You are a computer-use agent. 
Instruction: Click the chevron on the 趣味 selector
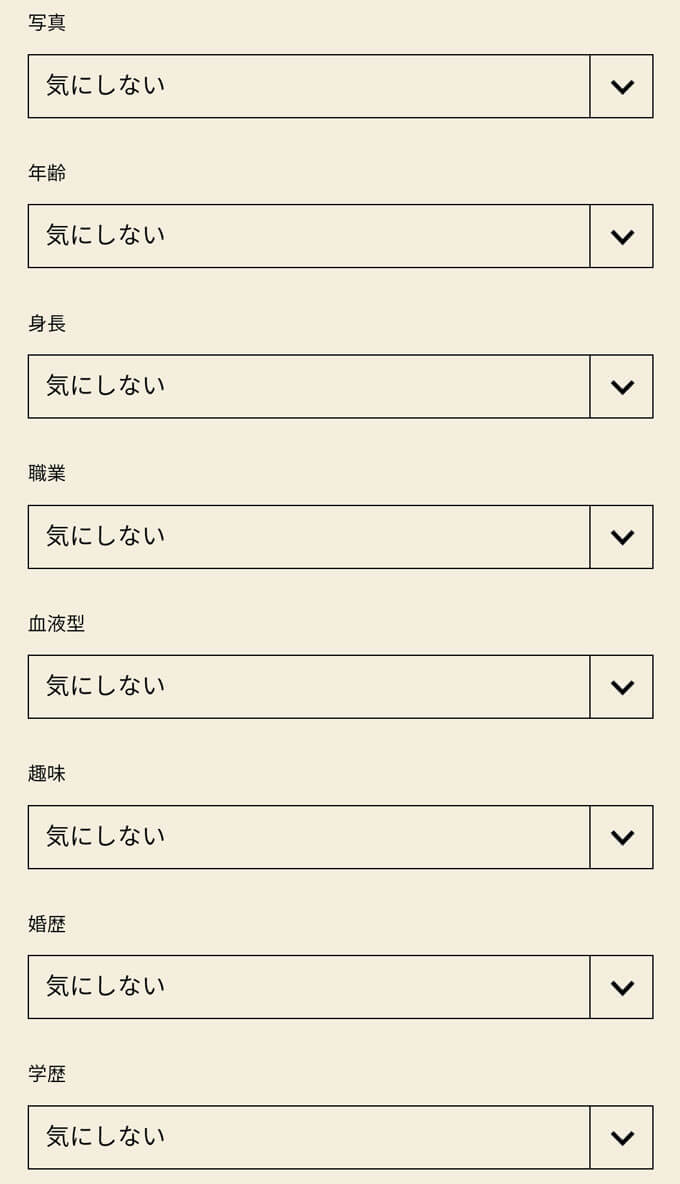coord(621,837)
